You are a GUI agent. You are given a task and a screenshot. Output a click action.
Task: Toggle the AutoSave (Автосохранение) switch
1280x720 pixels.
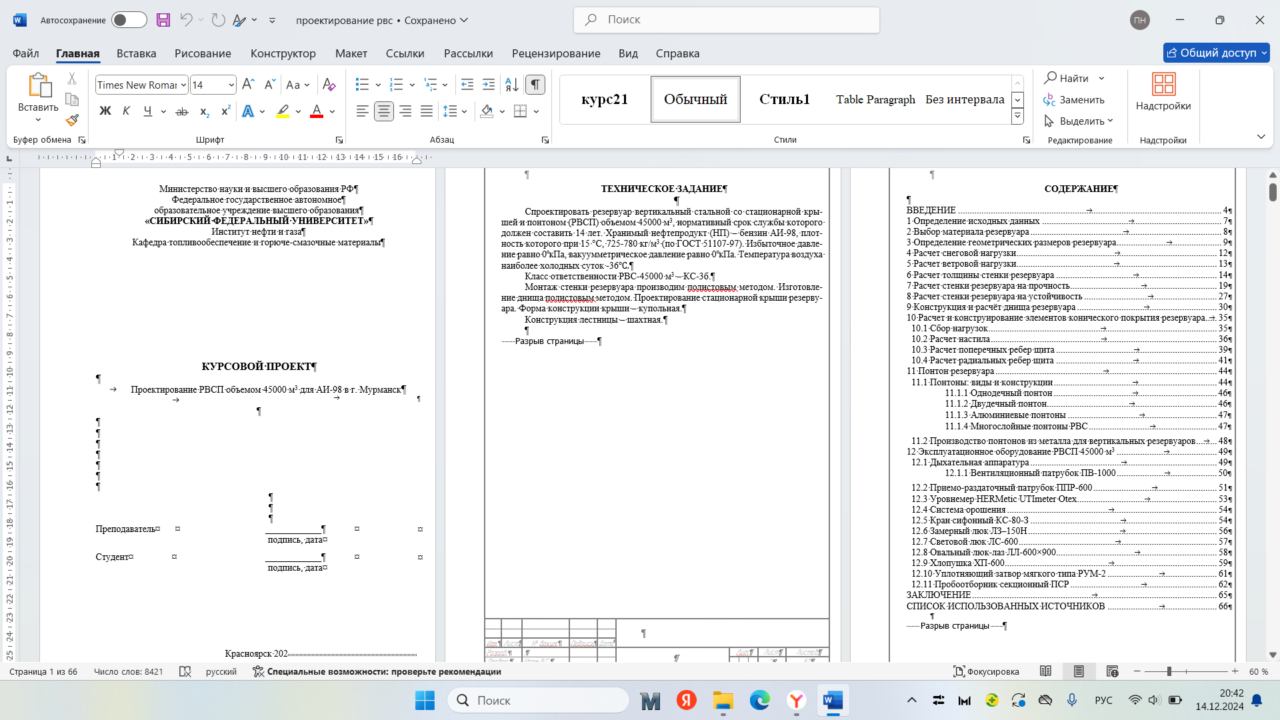pos(129,20)
